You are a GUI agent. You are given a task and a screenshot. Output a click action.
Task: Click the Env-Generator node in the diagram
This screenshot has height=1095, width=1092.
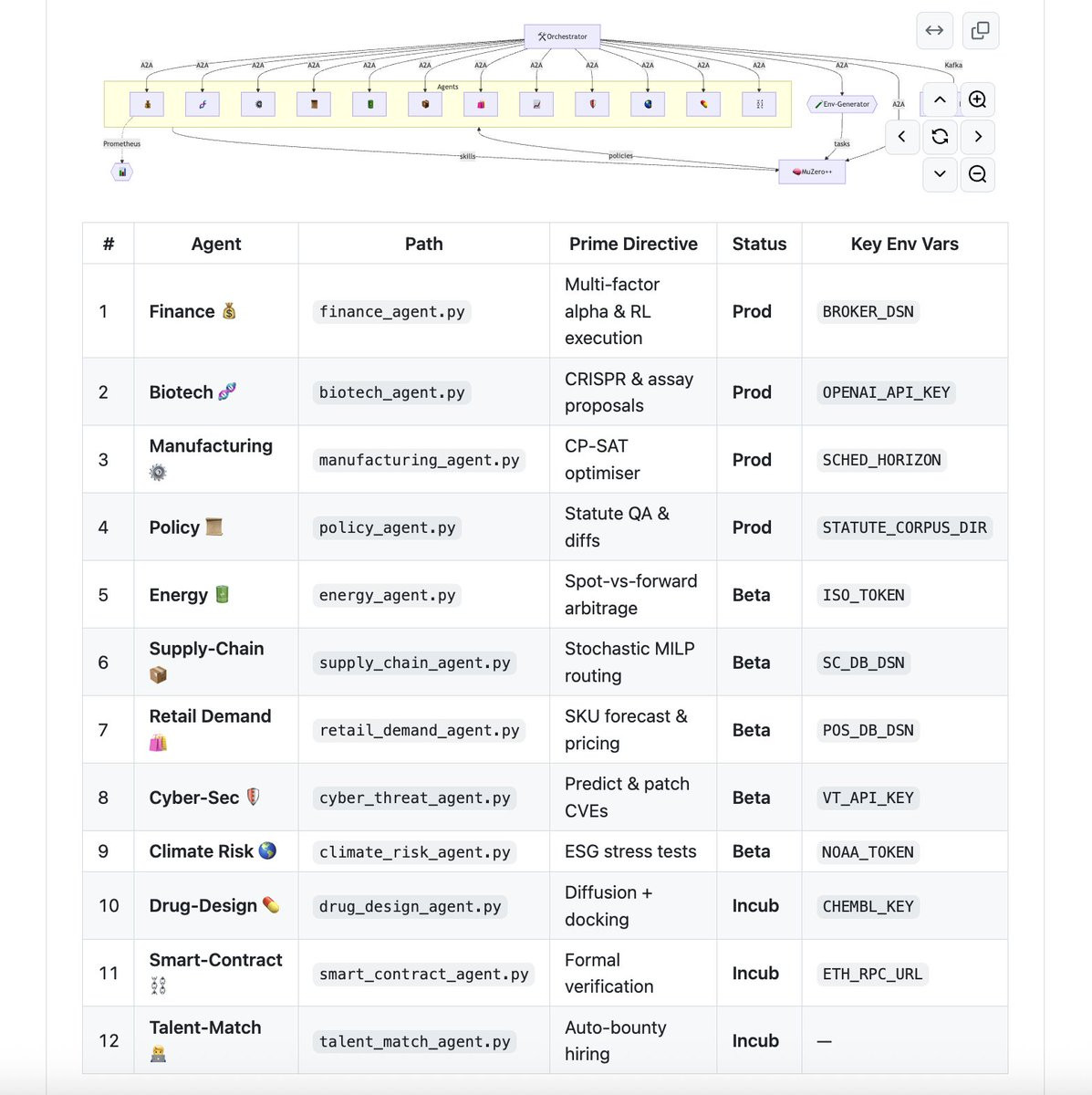tap(842, 104)
